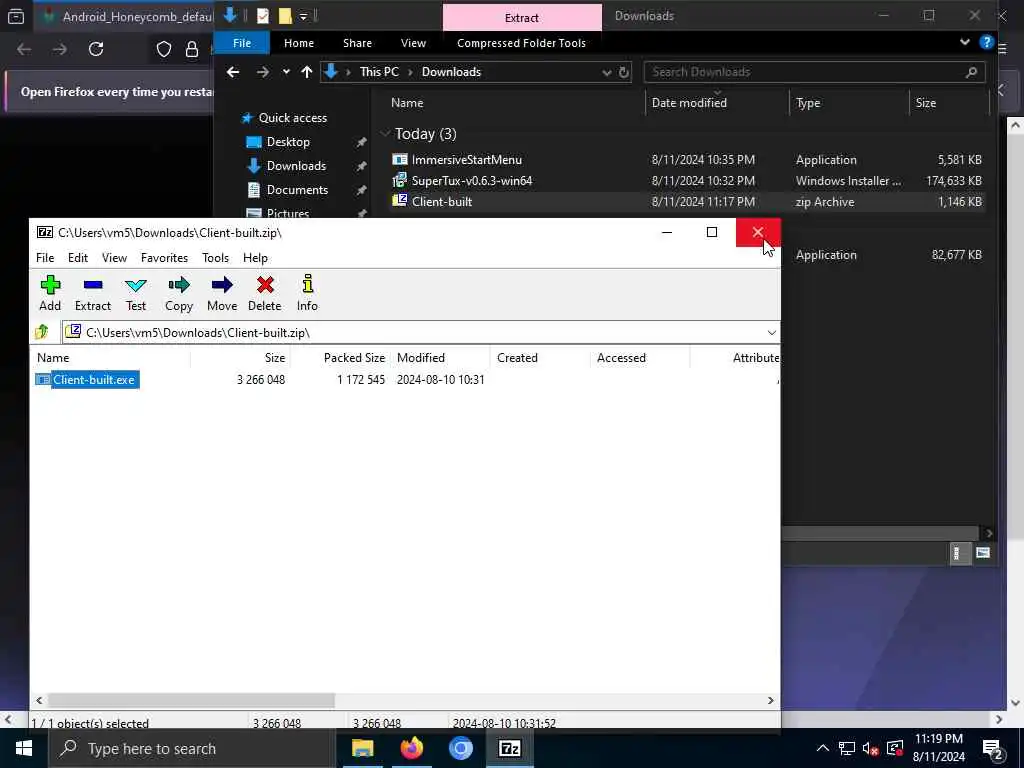
Task: Click the 7-Zip address path field
Action: [421, 332]
